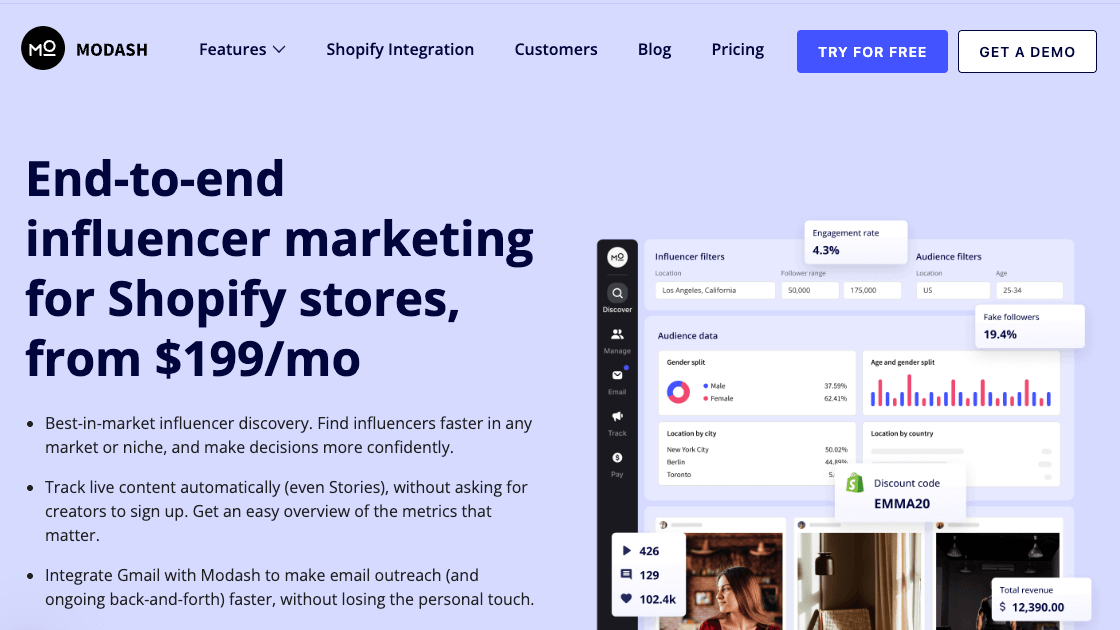
Task: Click the lamp and curtain photo thumbnail
Action: pyautogui.click(x=859, y=581)
